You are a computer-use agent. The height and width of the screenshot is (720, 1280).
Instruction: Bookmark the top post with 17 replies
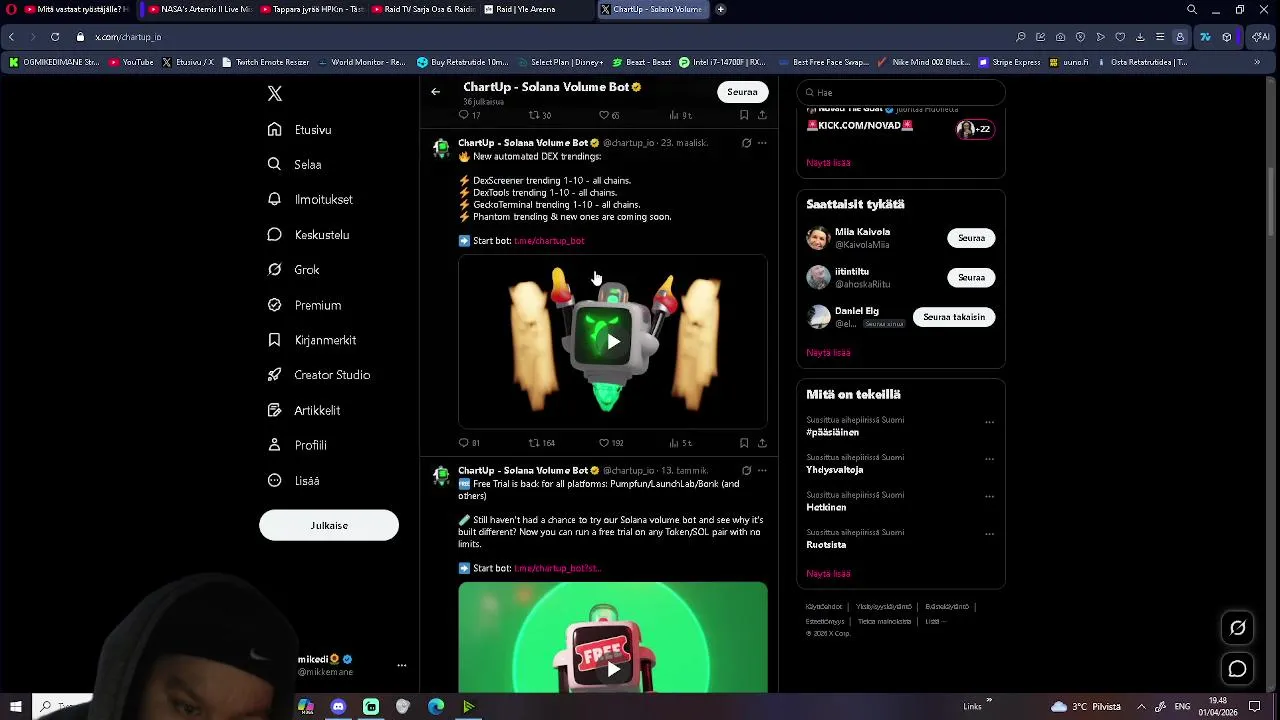click(x=744, y=115)
